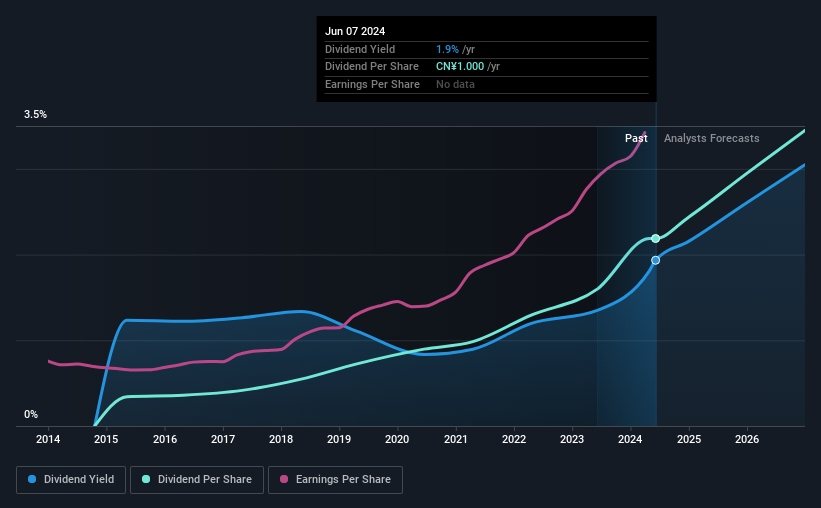Click the blue Dividend Yield legend dot

click(32, 479)
